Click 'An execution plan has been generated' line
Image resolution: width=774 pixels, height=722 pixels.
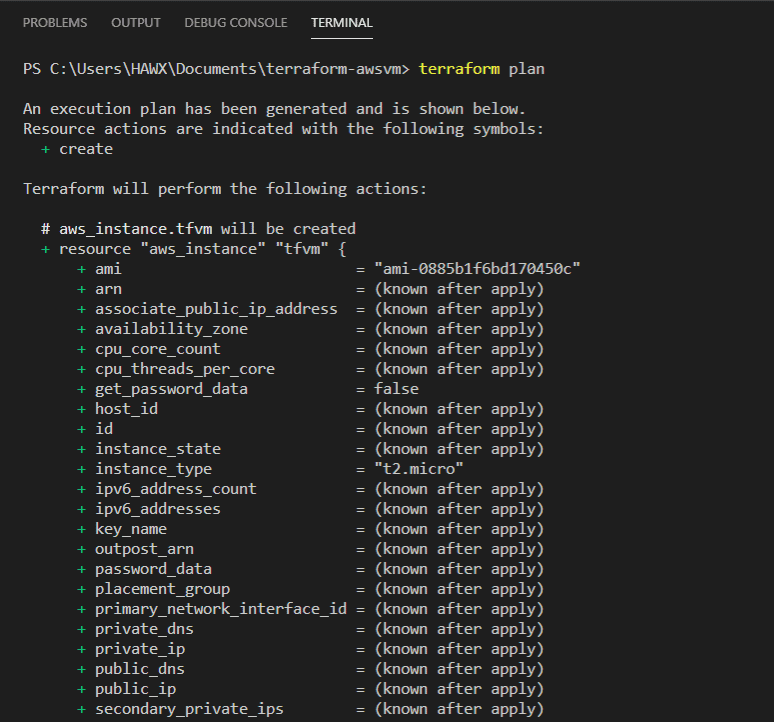pos(274,109)
